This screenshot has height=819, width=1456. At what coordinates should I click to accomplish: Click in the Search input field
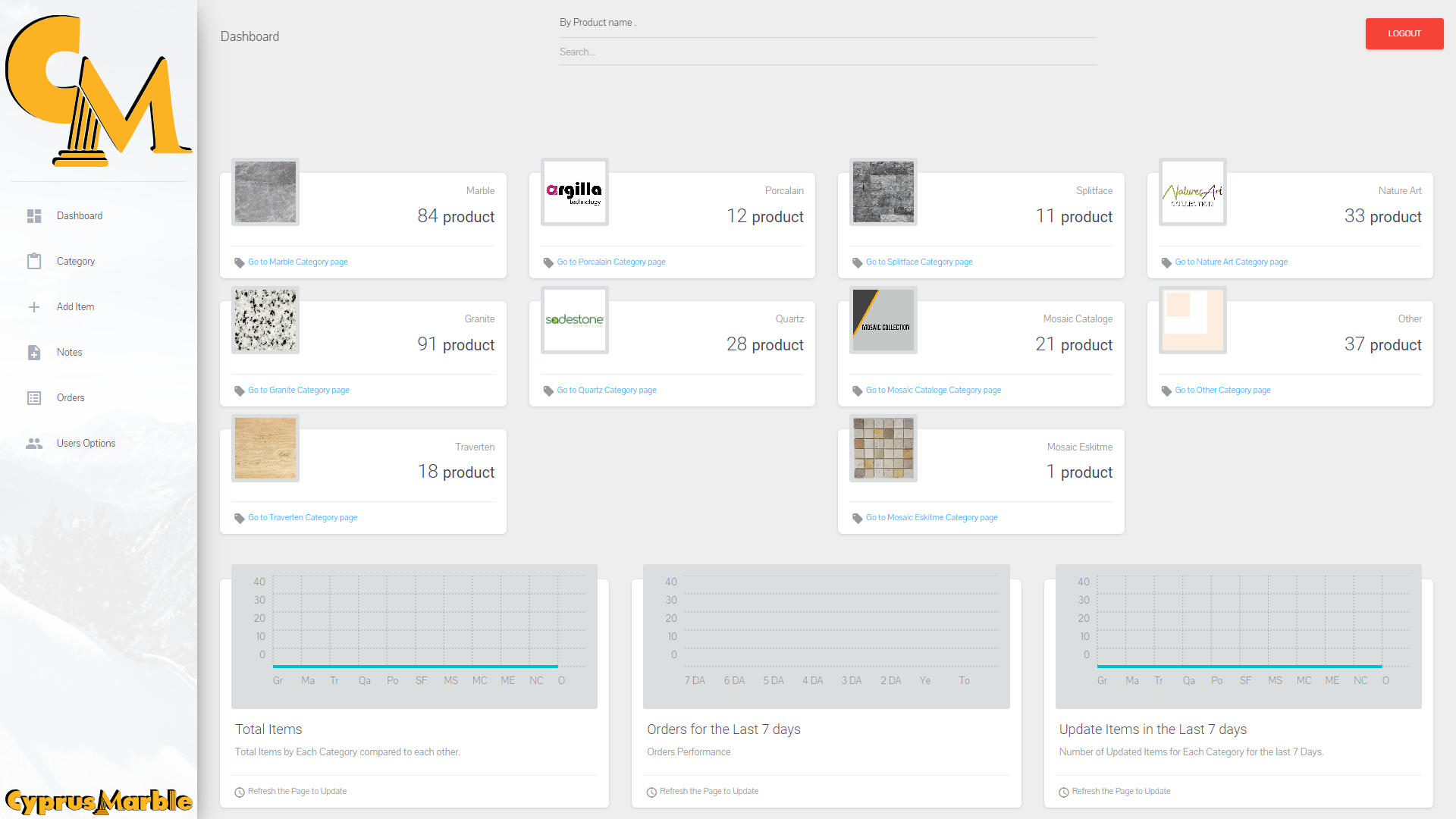coord(827,52)
